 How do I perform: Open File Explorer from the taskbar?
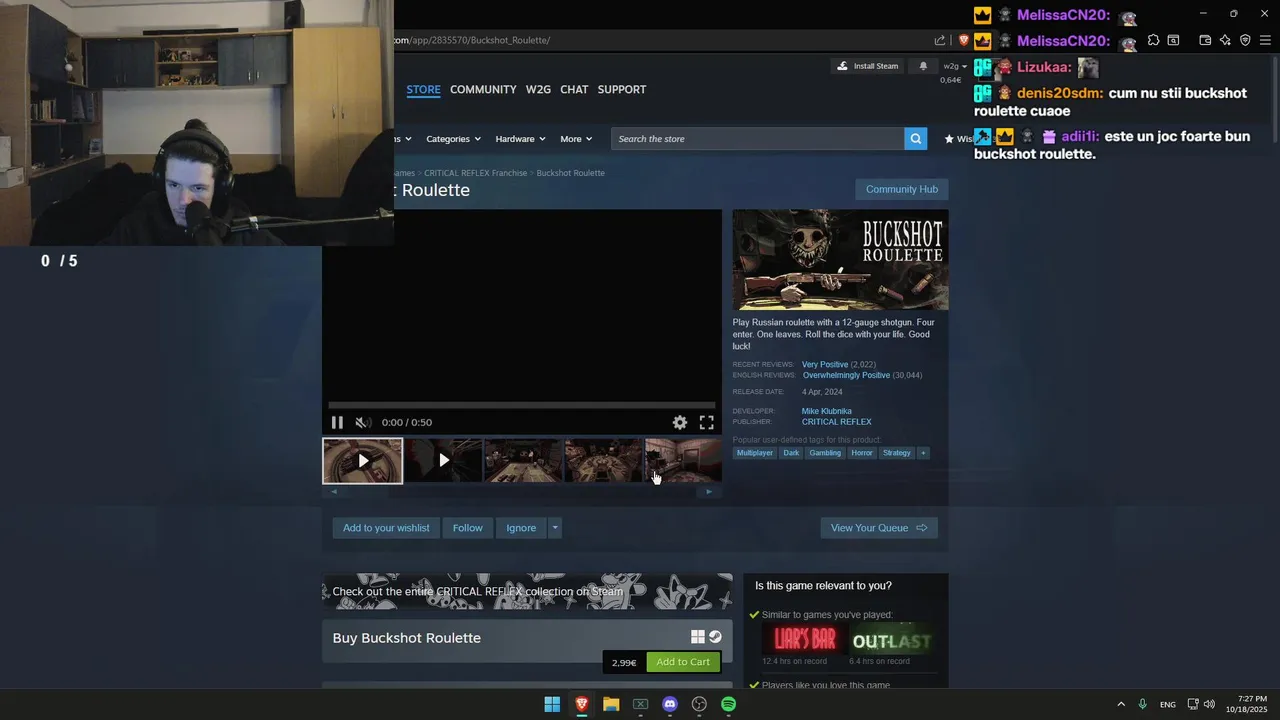point(611,704)
